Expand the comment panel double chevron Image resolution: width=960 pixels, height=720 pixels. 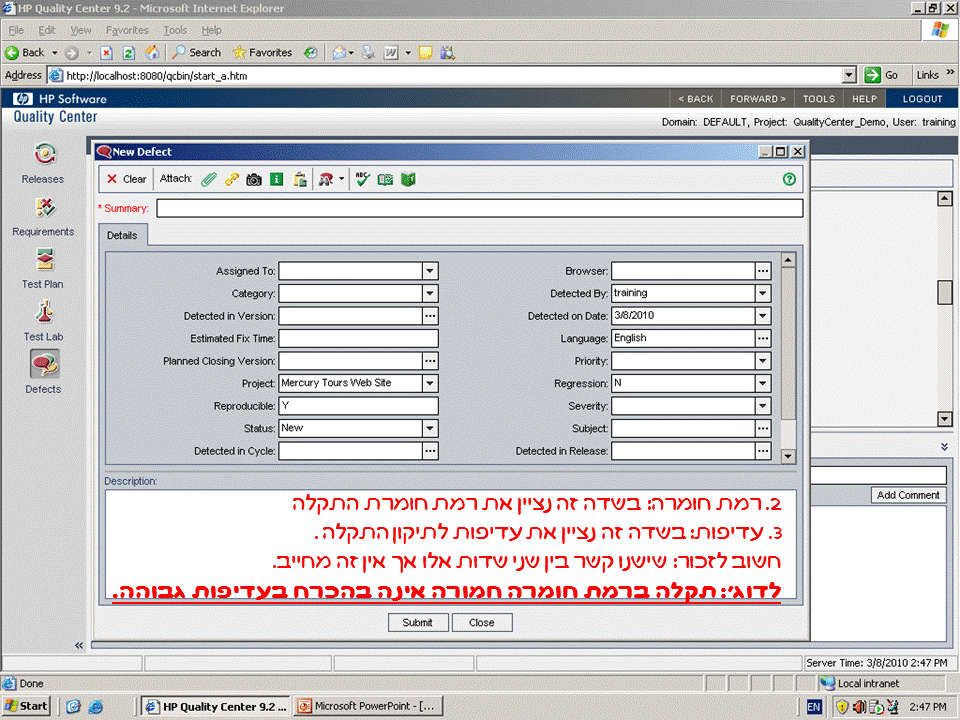(945, 447)
